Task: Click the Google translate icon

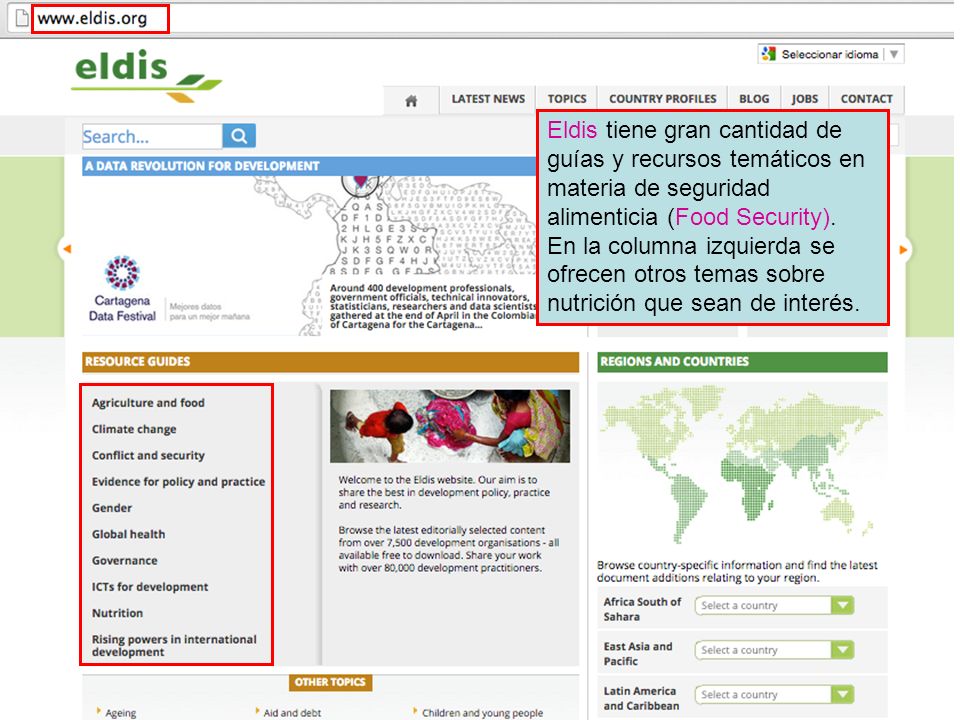Action: coord(769,54)
